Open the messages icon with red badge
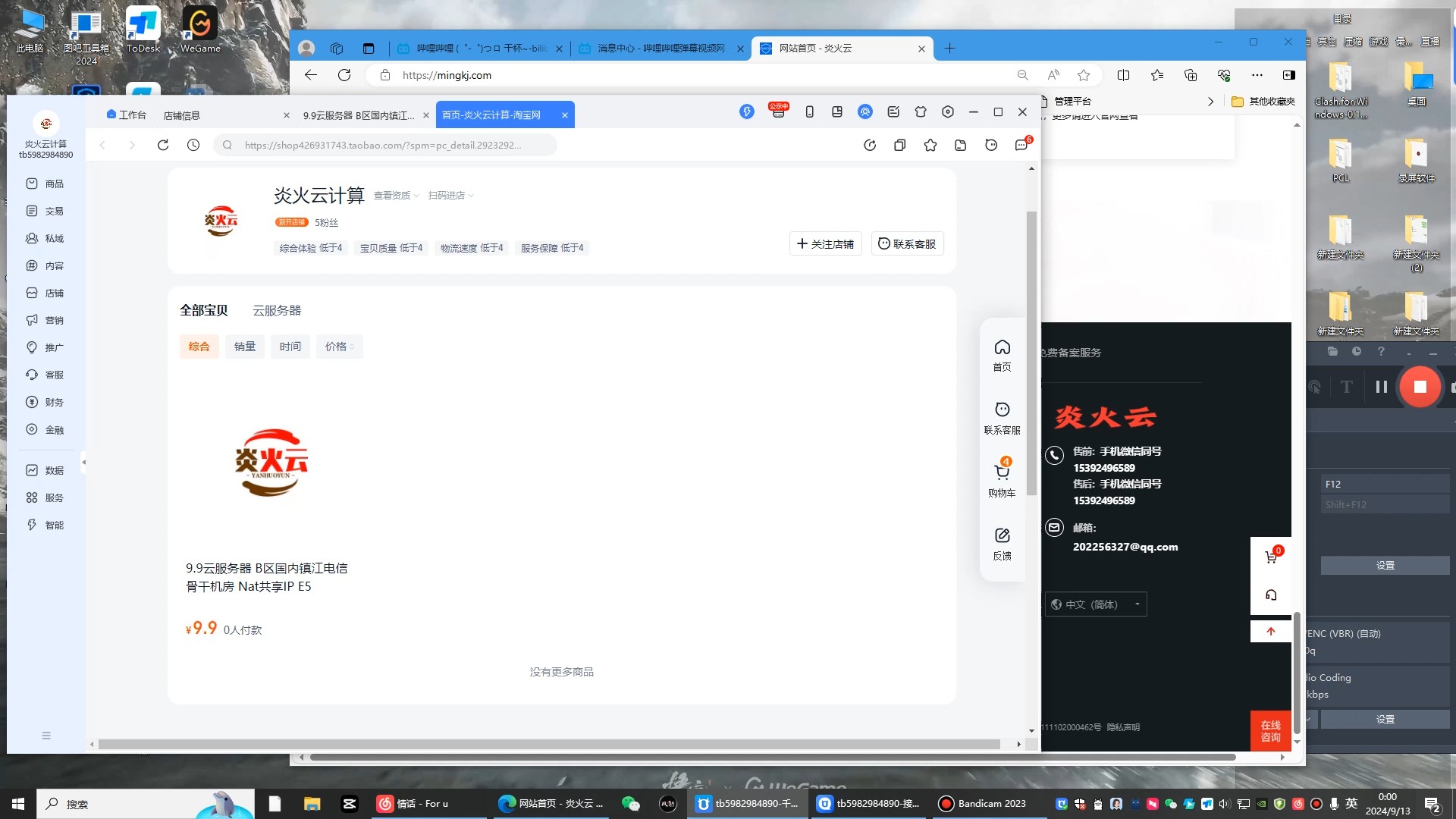 pos(1022,145)
